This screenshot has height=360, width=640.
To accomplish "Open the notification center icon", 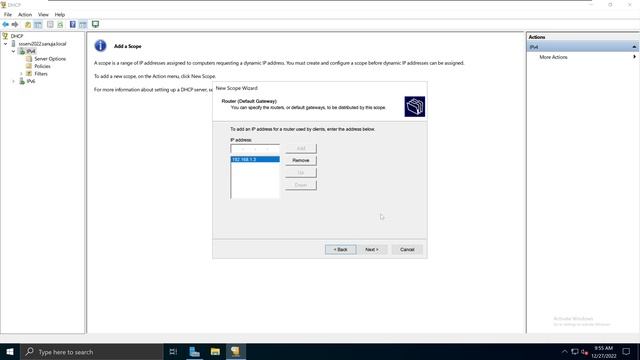I will (626, 351).
